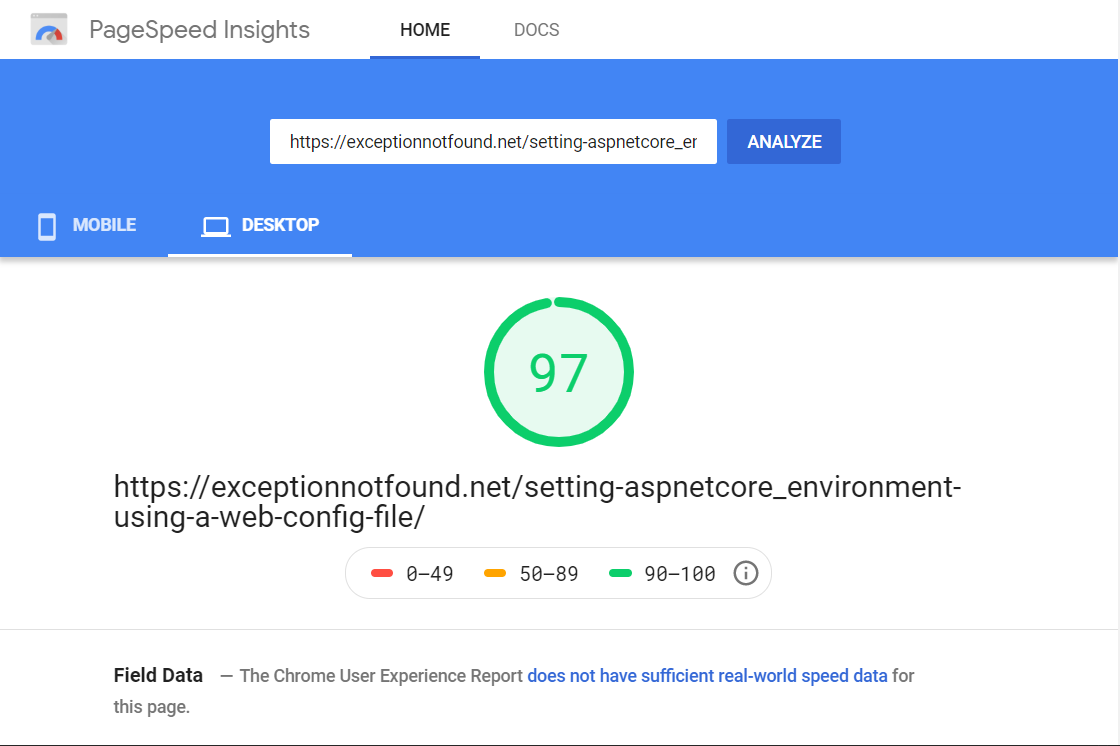Click the red 0–49 legend marker
The width and height of the screenshot is (1120, 746).
(382, 573)
